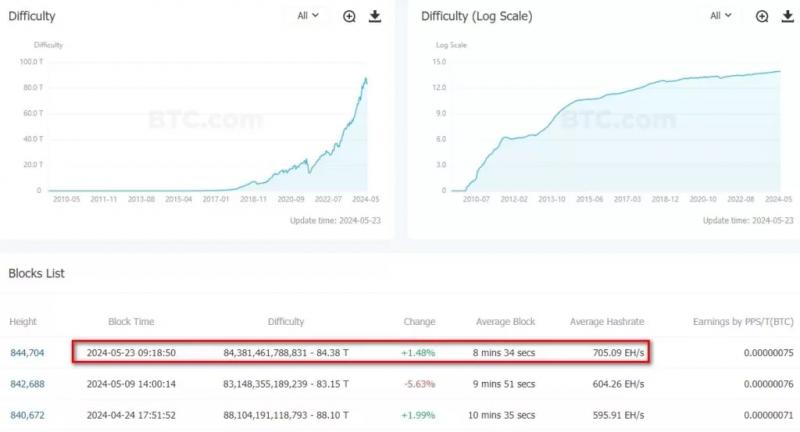Zoom the Difficulty chart with magnifier icon
Screen dimensions: 800x432
pos(349,16)
